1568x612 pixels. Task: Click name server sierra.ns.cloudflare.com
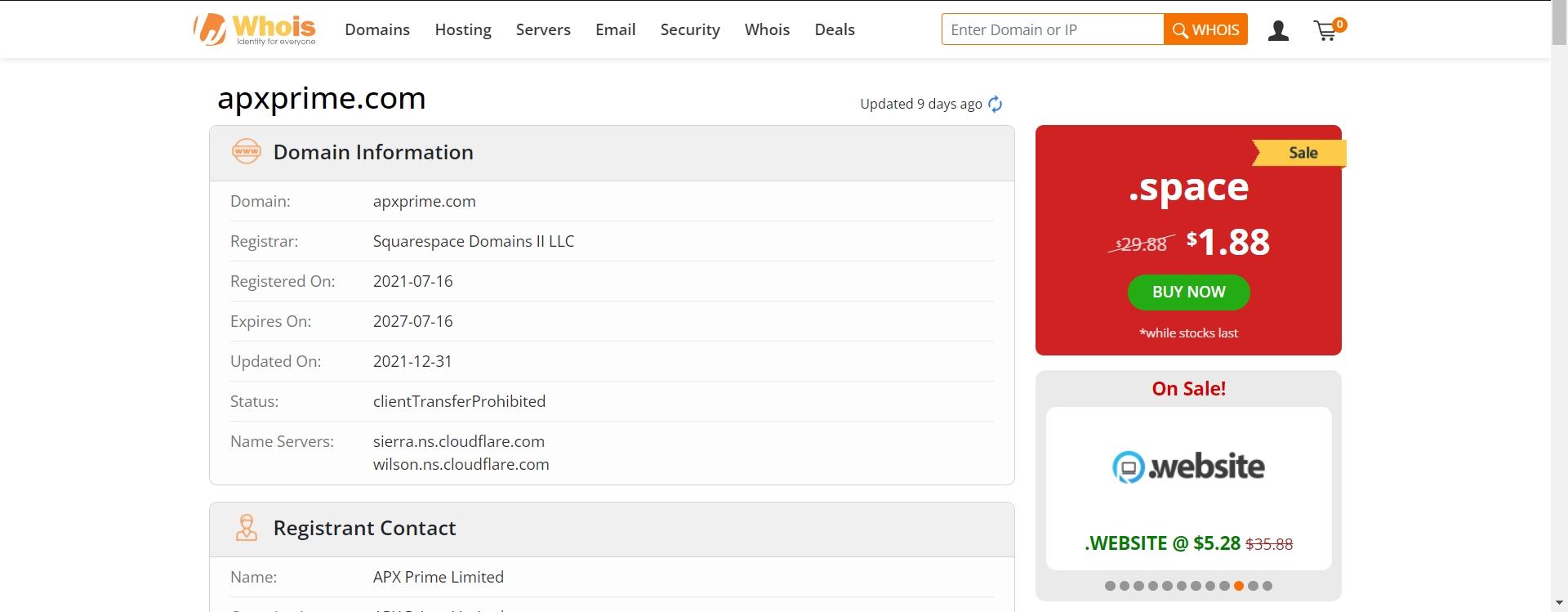click(459, 441)
